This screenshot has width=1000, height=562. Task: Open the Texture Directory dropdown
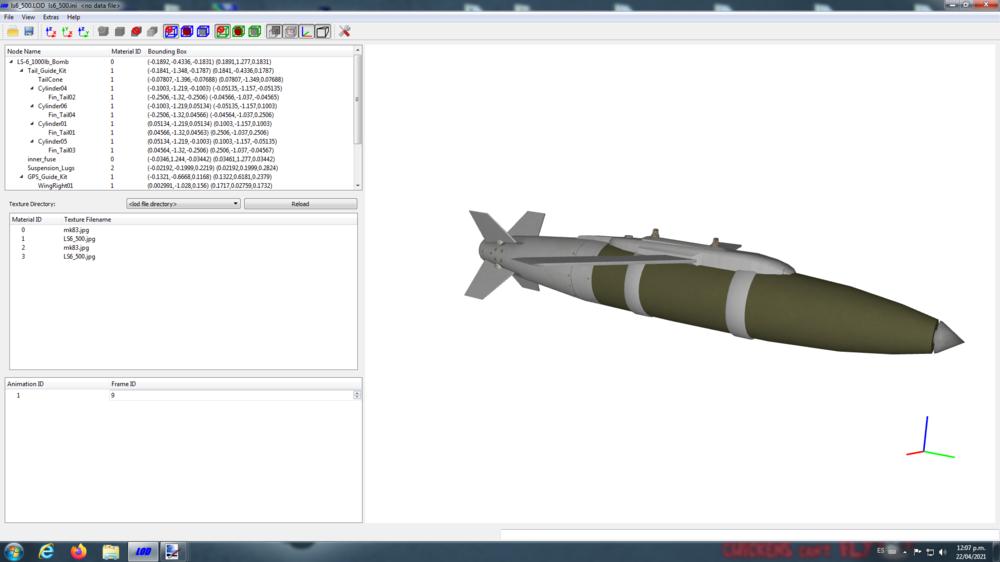coord(183,203)
